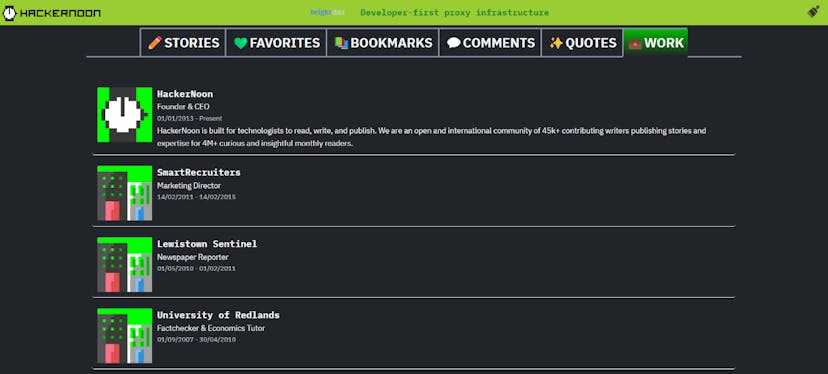Open the Favorites tab
The image size is (828, 374).
click(276, 43)
